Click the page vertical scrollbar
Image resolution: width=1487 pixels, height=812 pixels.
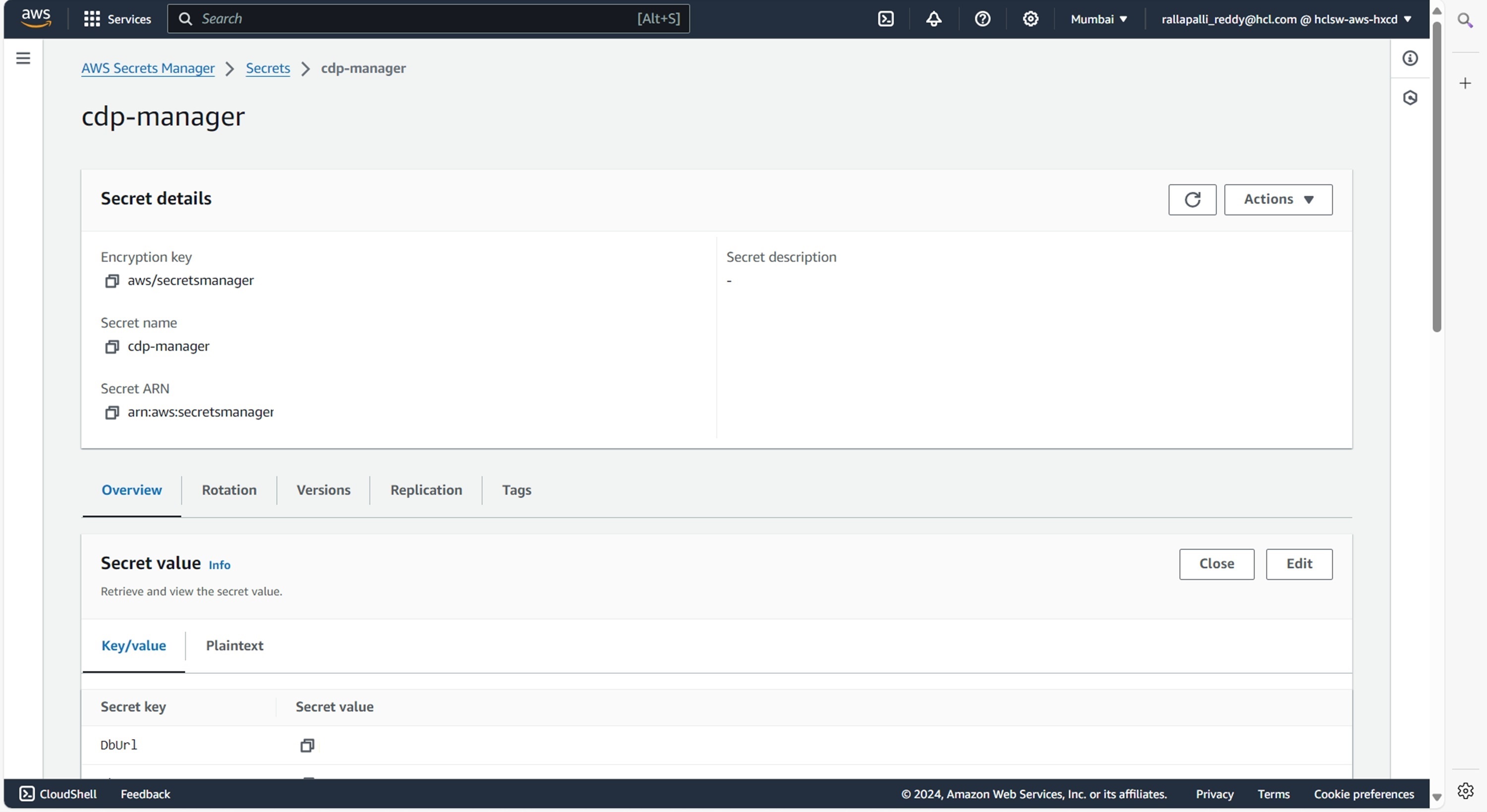point(1436,173)
